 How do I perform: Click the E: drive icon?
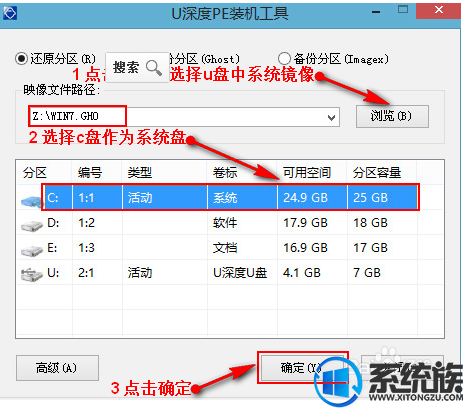click(32, 251)
